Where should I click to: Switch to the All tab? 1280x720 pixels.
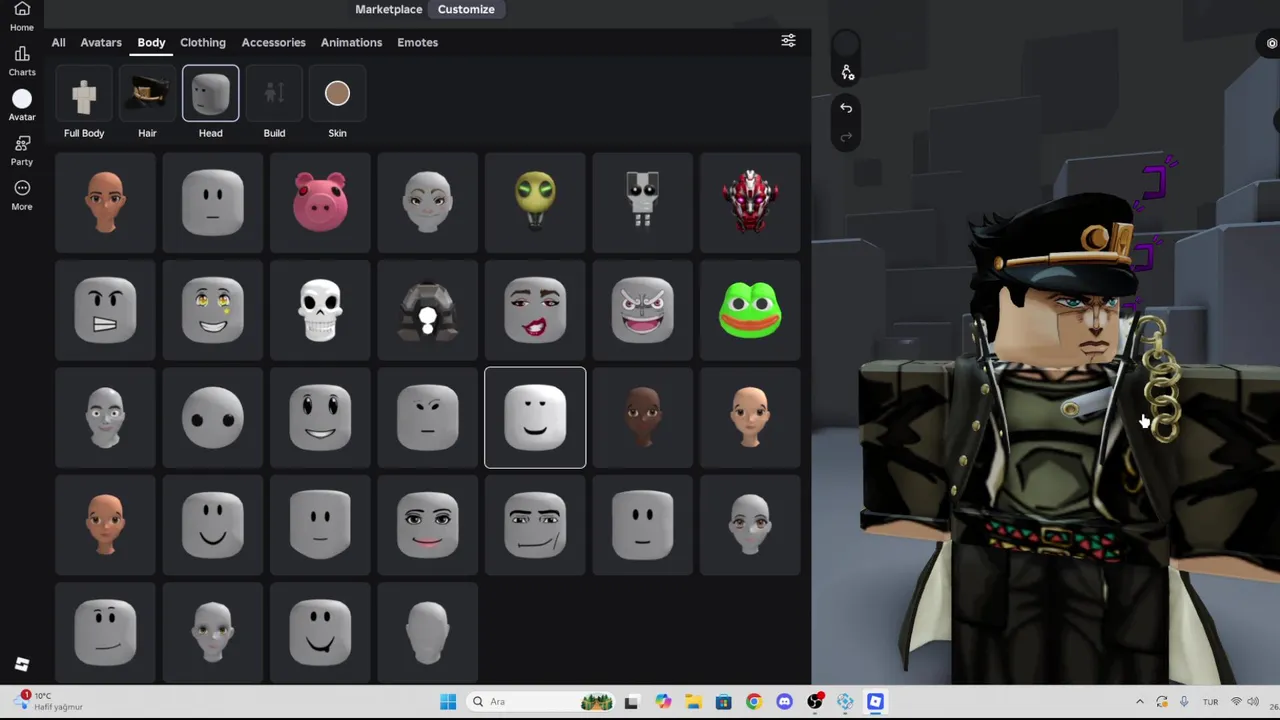tap(58, 42)
